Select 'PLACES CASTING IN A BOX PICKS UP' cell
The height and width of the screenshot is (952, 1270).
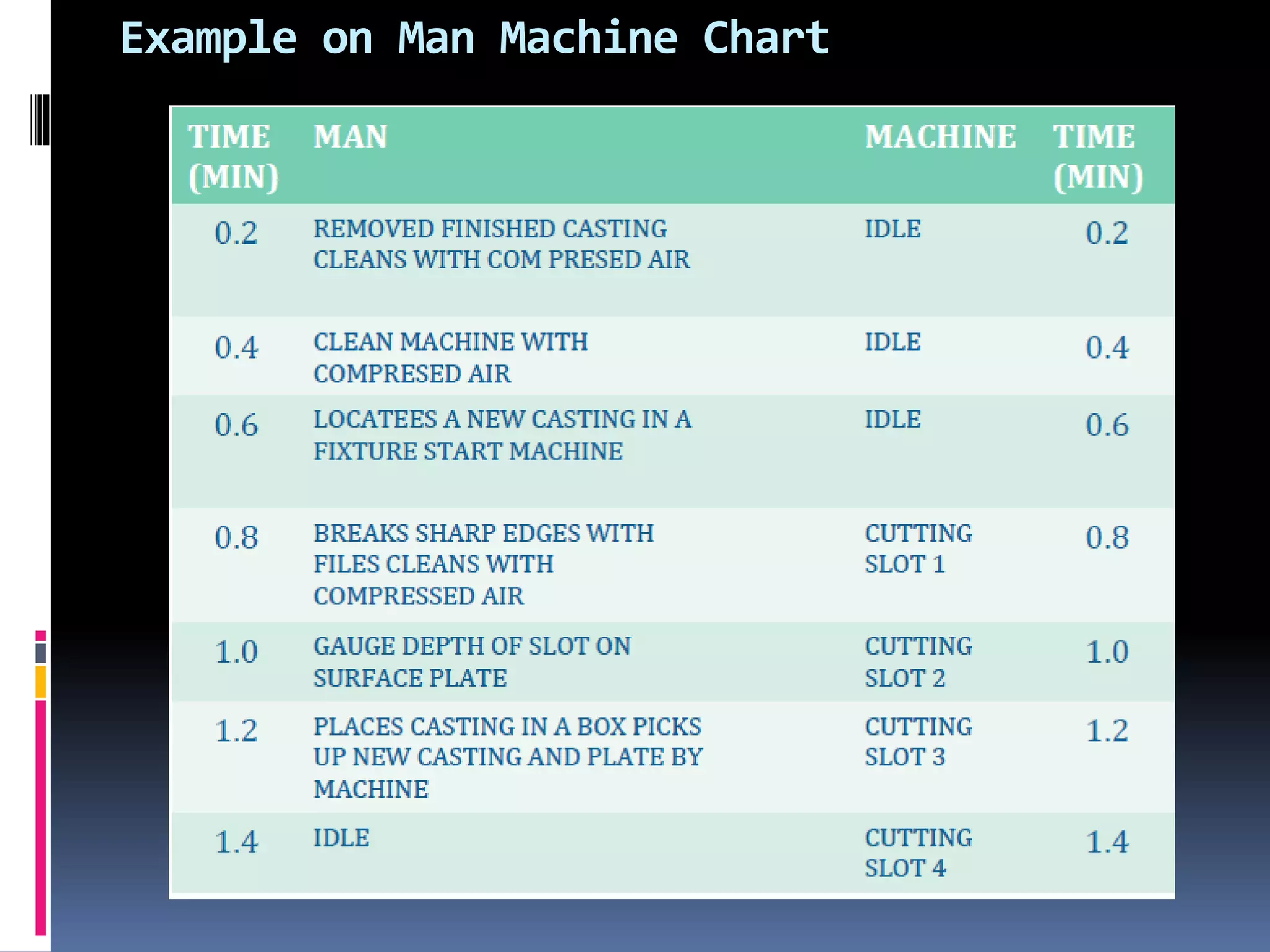tap(508, 757)
